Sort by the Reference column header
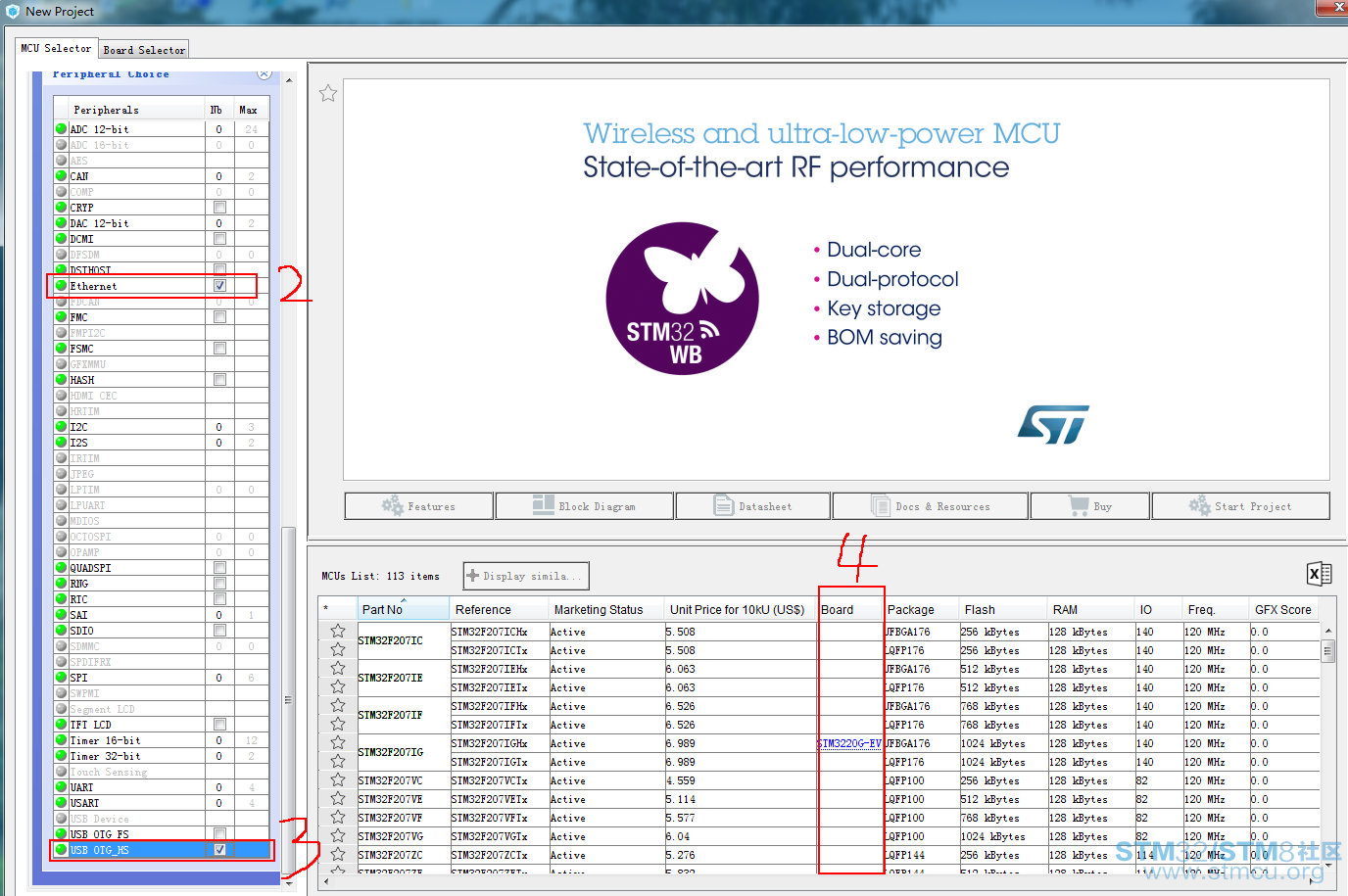The width and height of the screenshot is (1348, 896). [499, 609]
